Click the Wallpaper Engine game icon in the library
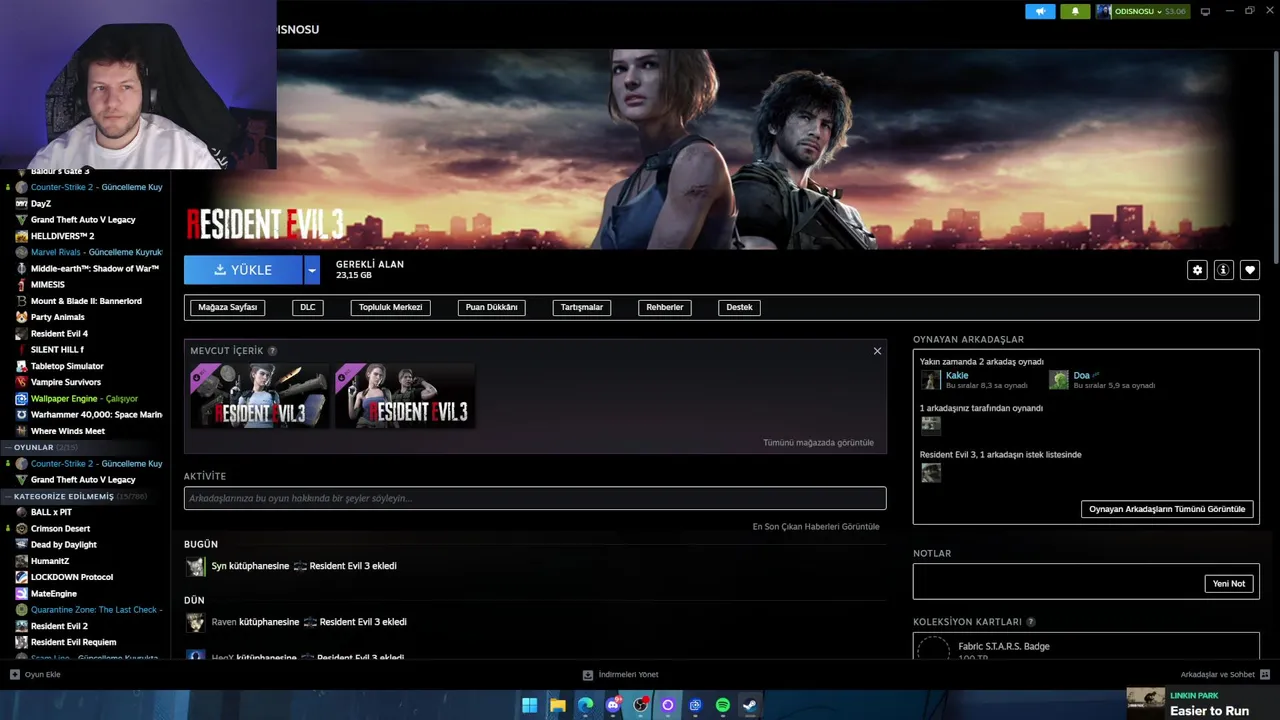1280x720 pixels. (x=21, y=398)
